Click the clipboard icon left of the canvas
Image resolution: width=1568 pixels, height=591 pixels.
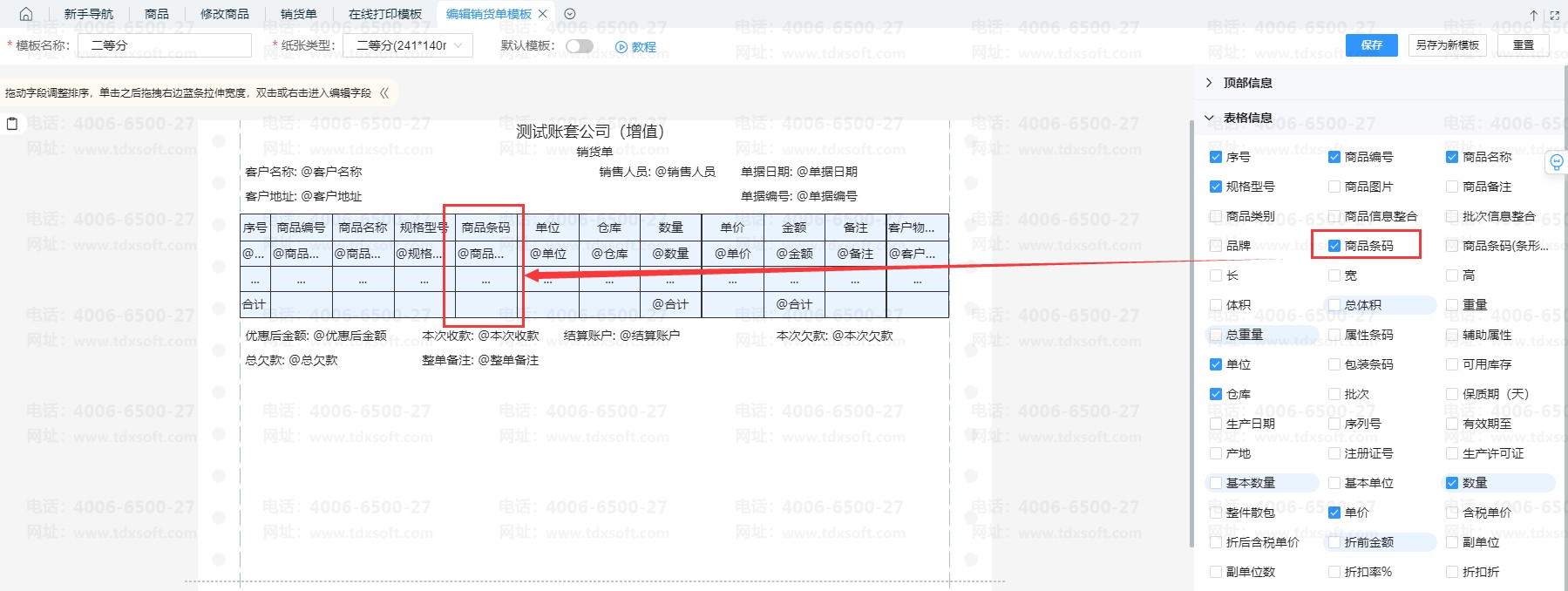tap(12, 124)
